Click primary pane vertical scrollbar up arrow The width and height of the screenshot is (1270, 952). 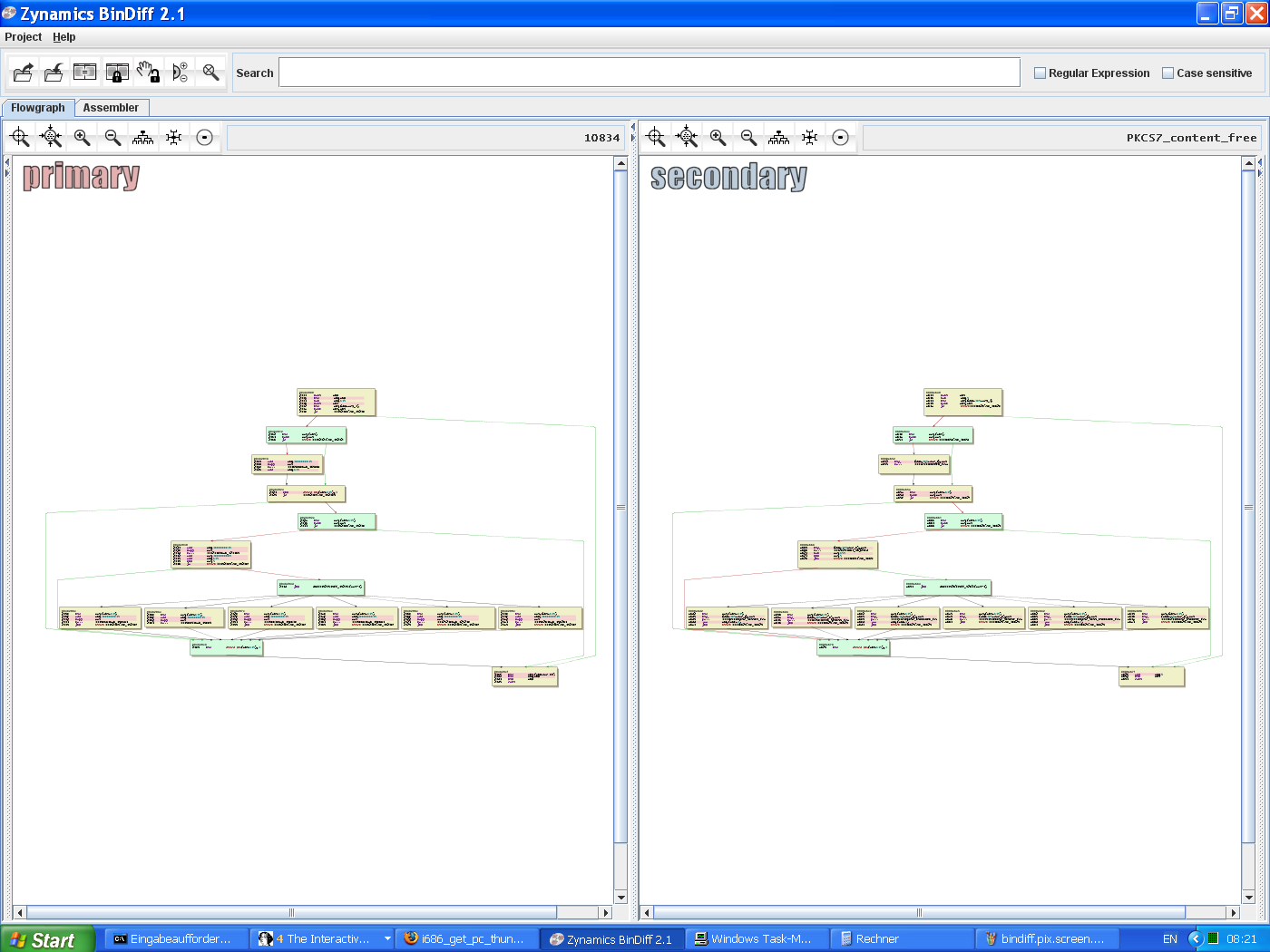pos(621,164)
